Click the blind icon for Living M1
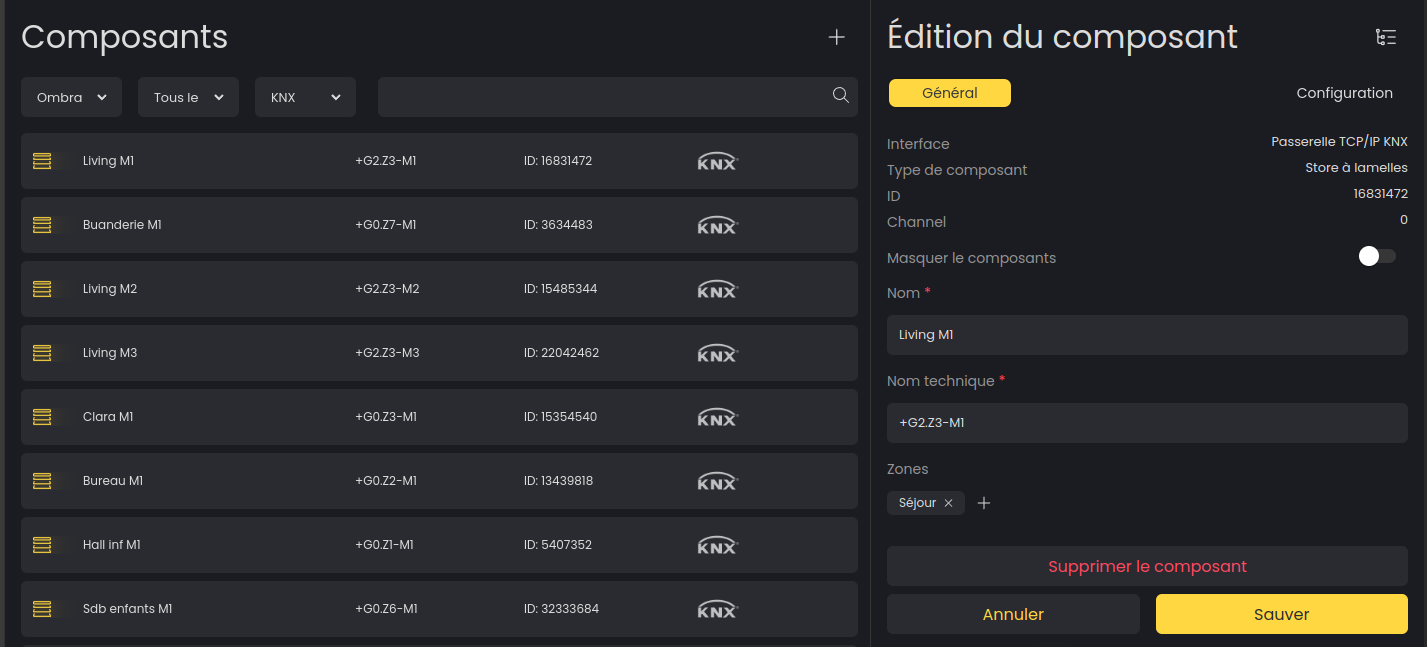1427x647 pixels. click(42, 161)
